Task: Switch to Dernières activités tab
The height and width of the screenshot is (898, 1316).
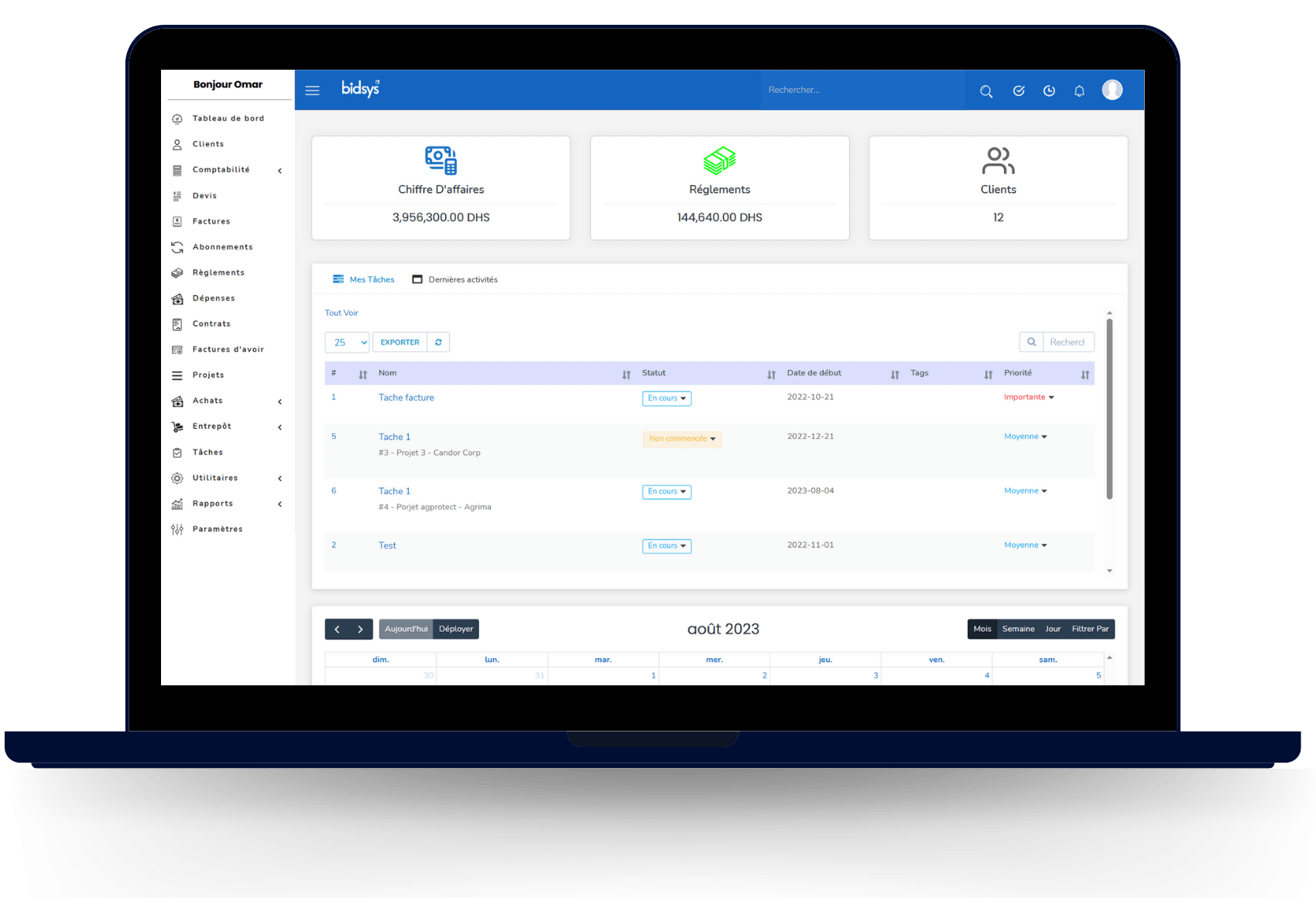Action: tap(455, 279)
